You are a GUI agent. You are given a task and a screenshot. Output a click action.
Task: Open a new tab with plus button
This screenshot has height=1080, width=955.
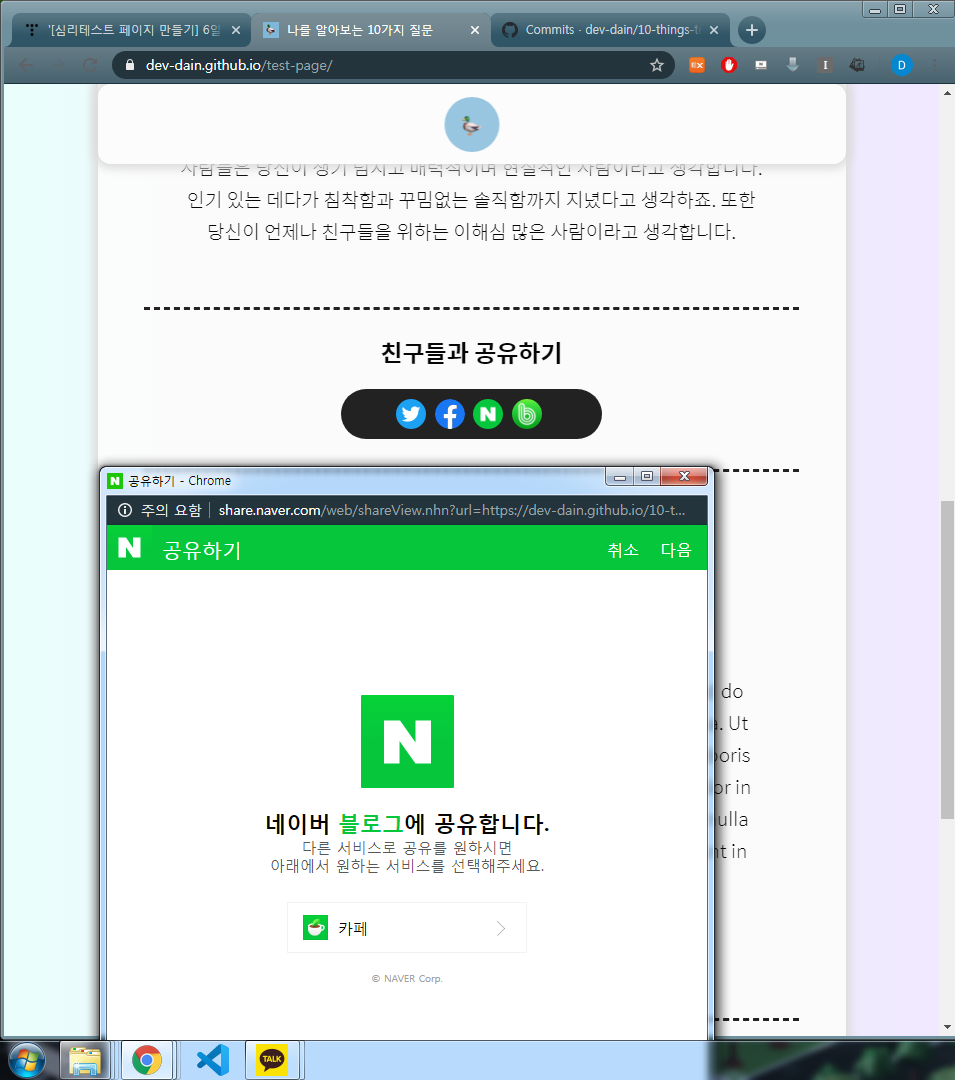(752, 30)
